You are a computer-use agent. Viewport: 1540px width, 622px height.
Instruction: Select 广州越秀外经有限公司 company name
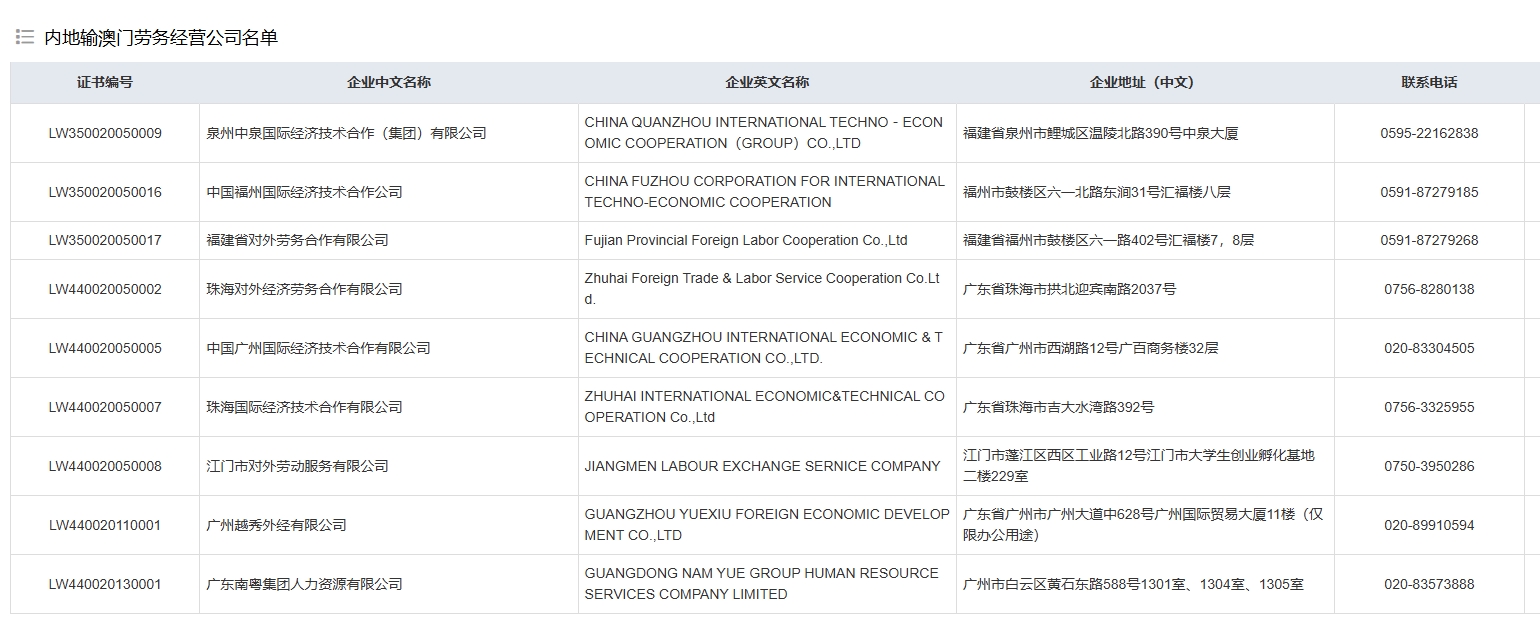pos(276,525)
